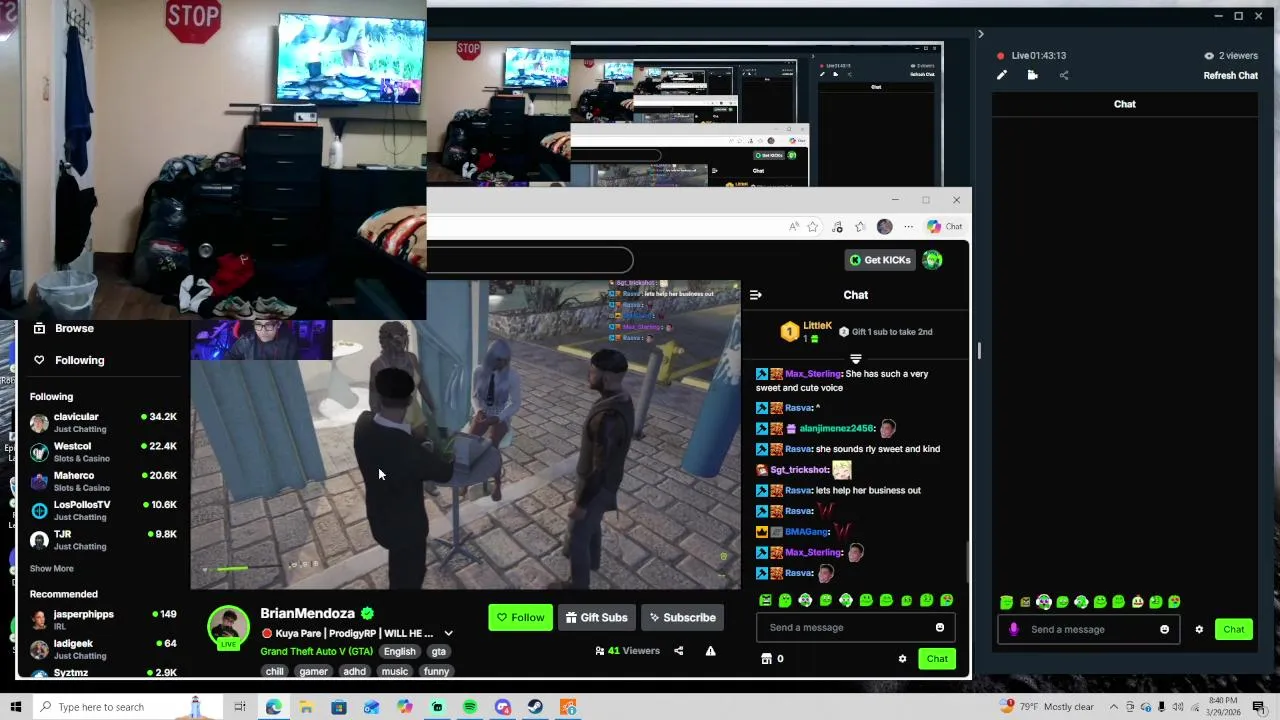Open File Explorer from the taskbar

click(x=306, y=707)
